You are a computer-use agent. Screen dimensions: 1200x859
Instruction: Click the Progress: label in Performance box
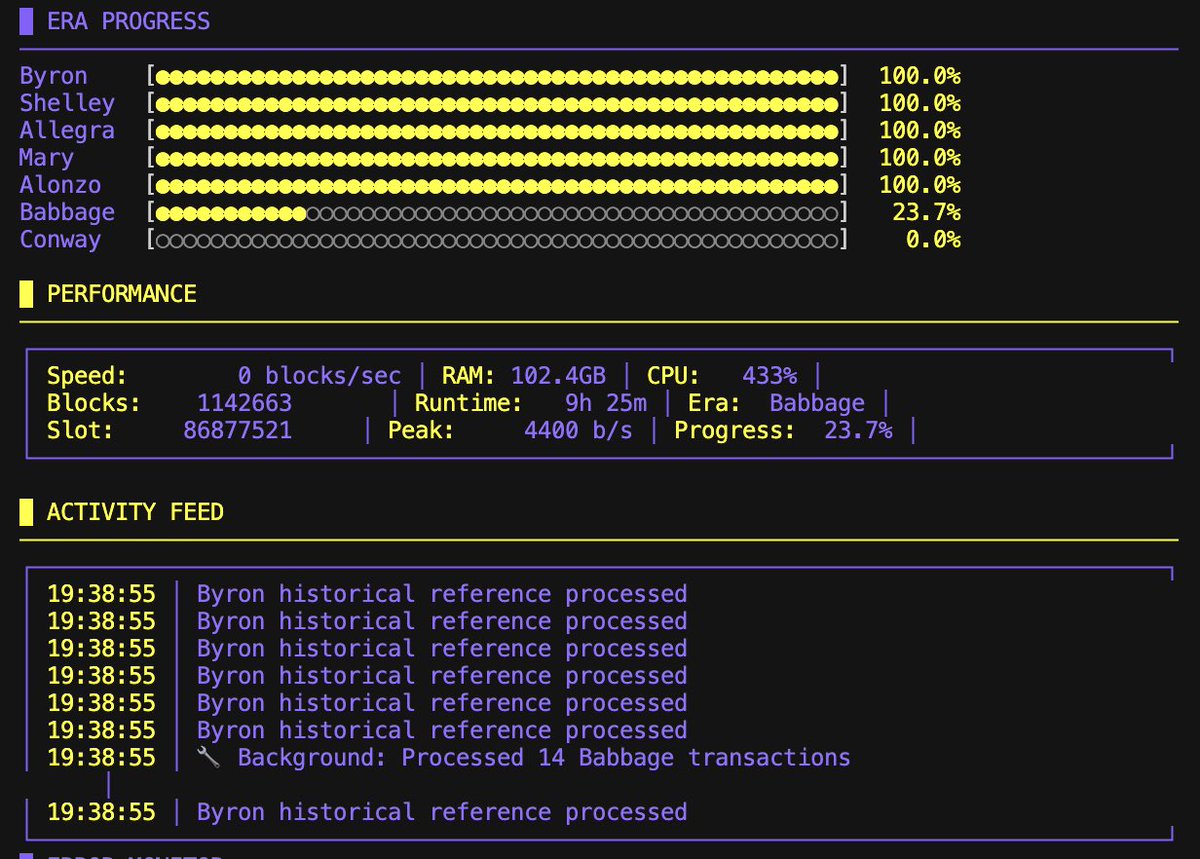[x=735, y=430]
